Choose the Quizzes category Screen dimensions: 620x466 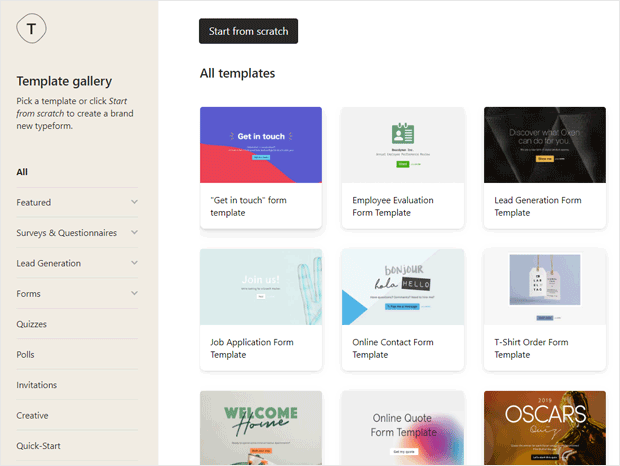coord(32,324)
